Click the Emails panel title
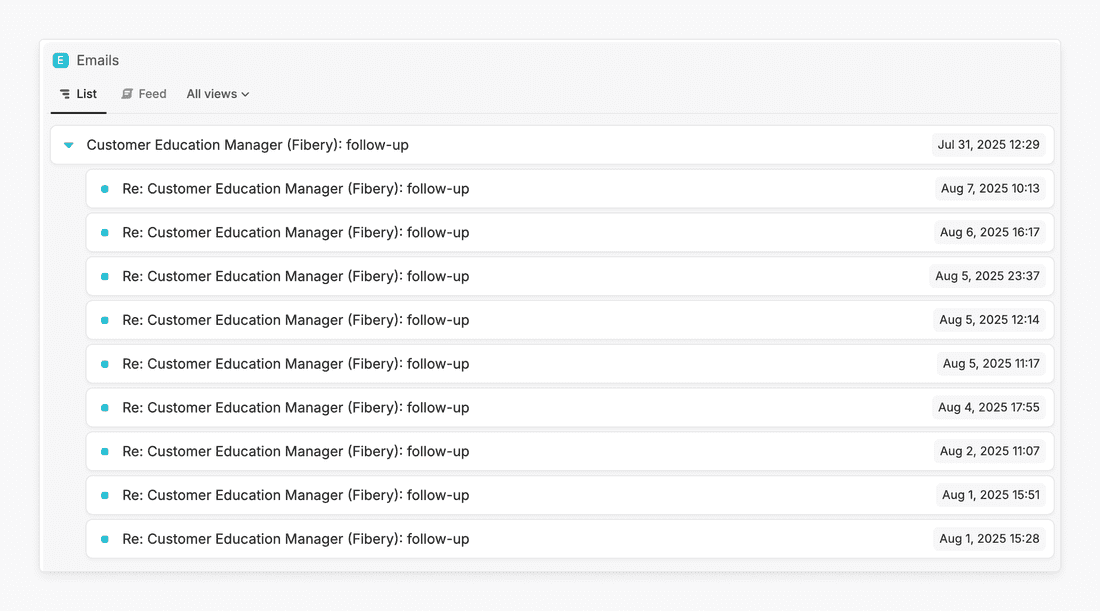Screen dimensions: 1100x611 coord(97,61)
